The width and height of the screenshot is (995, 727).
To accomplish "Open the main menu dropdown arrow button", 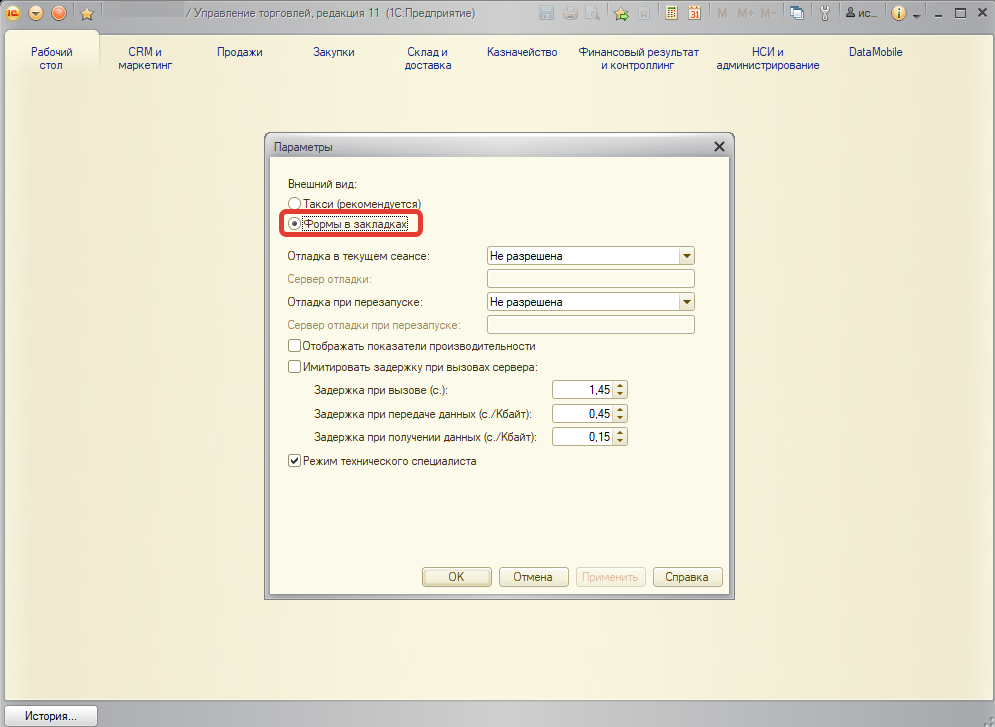I will click(x=36, y=13).
